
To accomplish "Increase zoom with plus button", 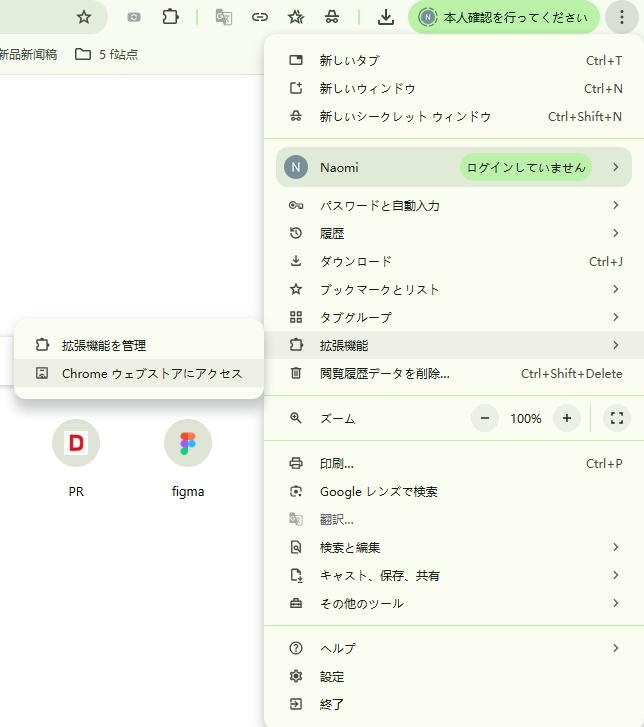I will point(567,418).
